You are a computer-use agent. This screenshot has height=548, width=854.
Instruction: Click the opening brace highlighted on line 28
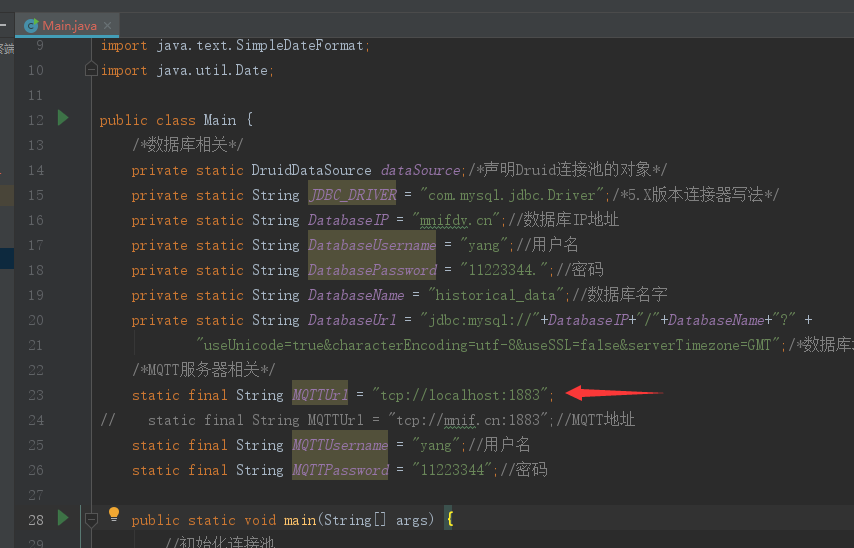pyautogui.click(x=449, y=519)
